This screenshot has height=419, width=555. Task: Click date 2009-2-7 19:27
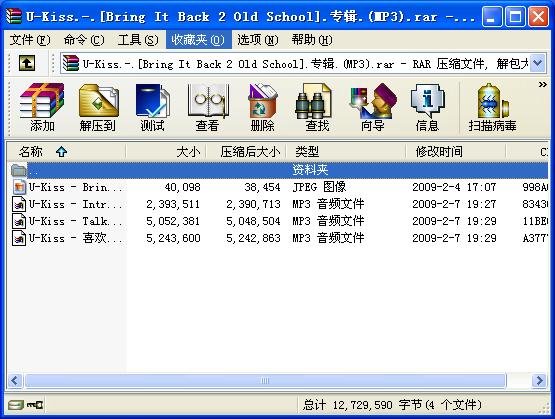(x=454, y=204)
